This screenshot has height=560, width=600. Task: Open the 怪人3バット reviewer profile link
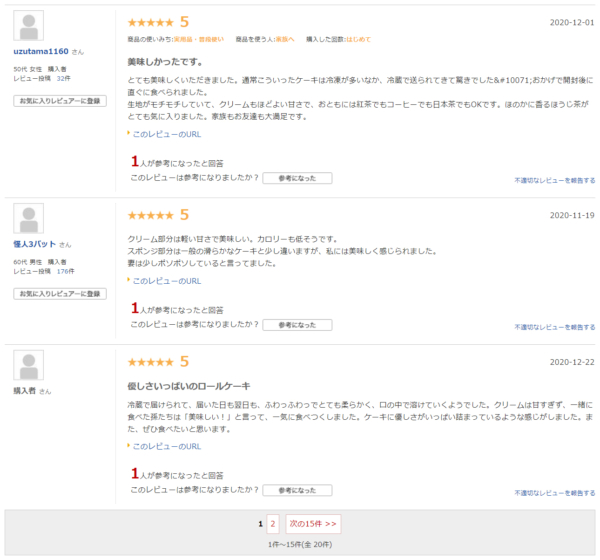click(x=35, y=244)
